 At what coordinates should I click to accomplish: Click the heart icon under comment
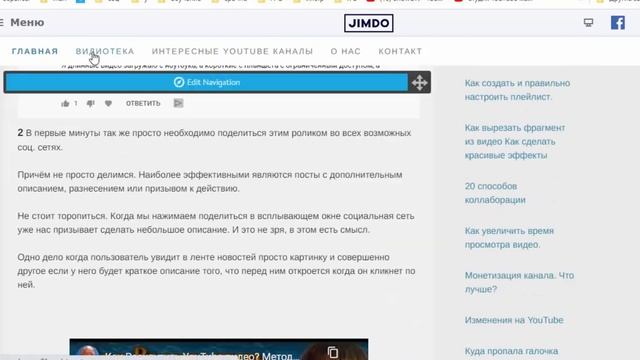click(x=108, y=104)
